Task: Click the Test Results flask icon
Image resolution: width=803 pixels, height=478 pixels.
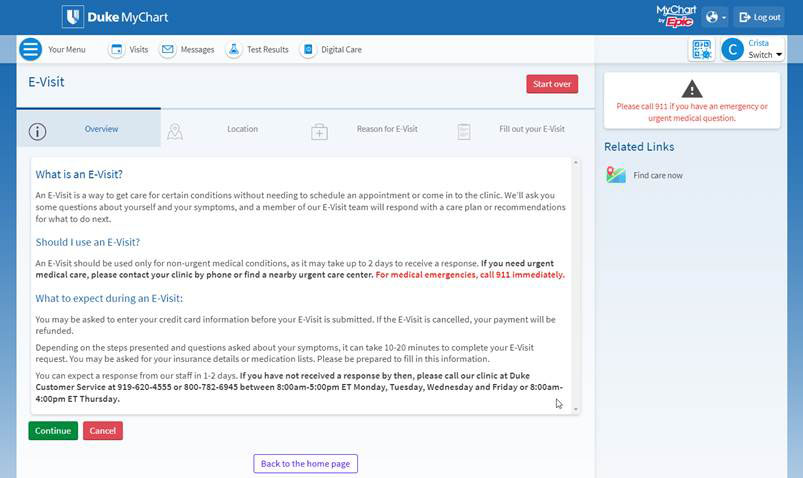Action: (x=233, y=49)
